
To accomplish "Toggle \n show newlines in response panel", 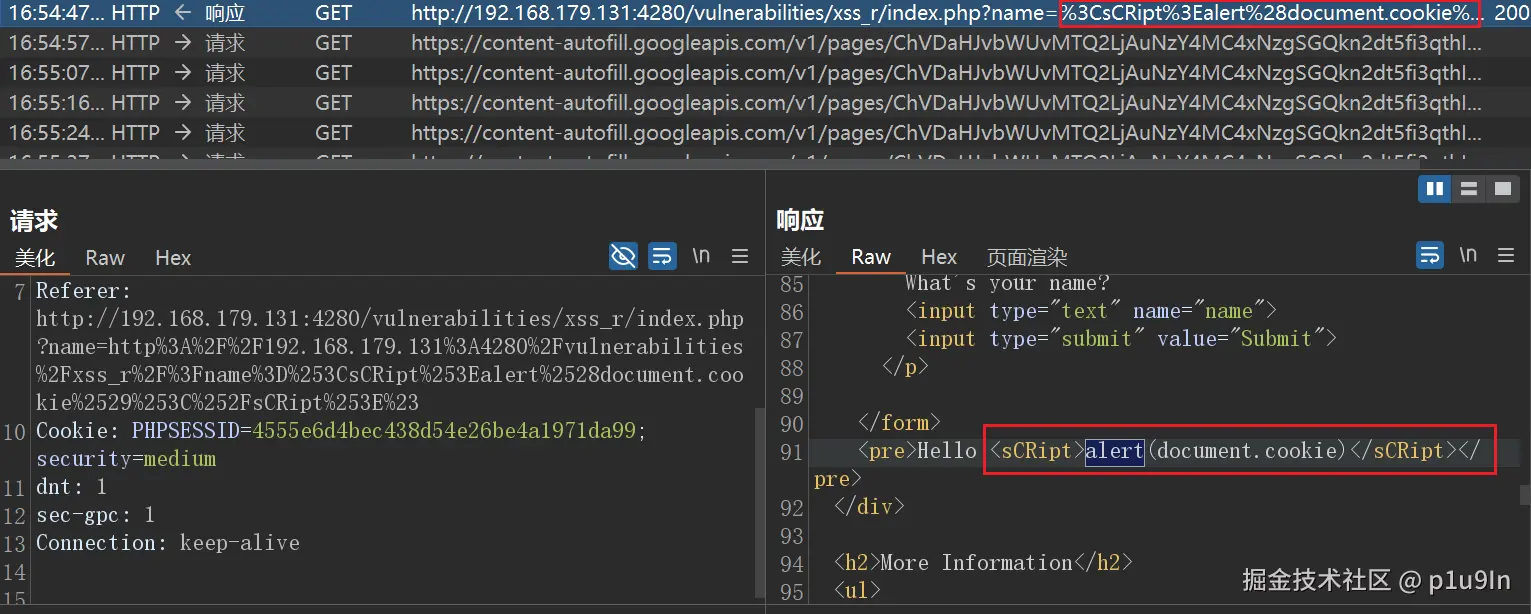I will coord(1468,255).
